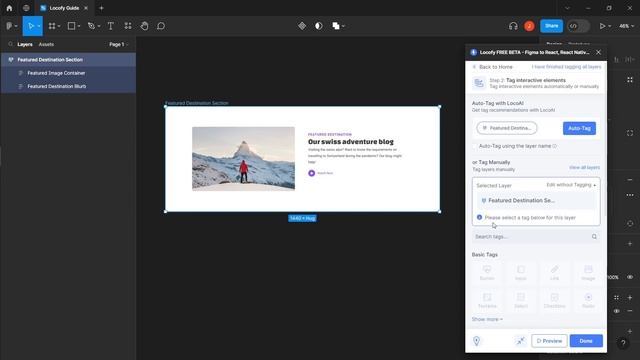This screenshot has height=360, width=640.
Task: Click Featured Destination Se... selected layer
Action: click(536, 200)
